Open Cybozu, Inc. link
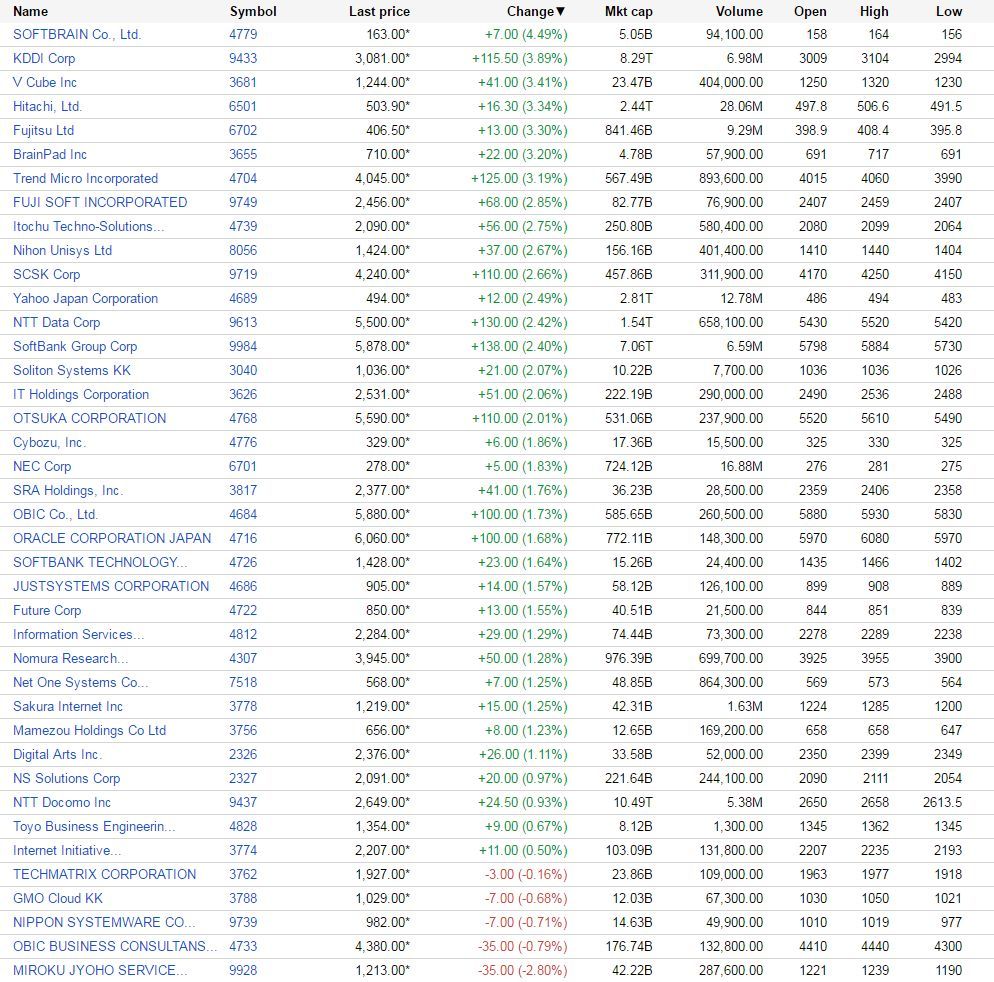This screenshot has width=994, height=982. click(49, 443)
